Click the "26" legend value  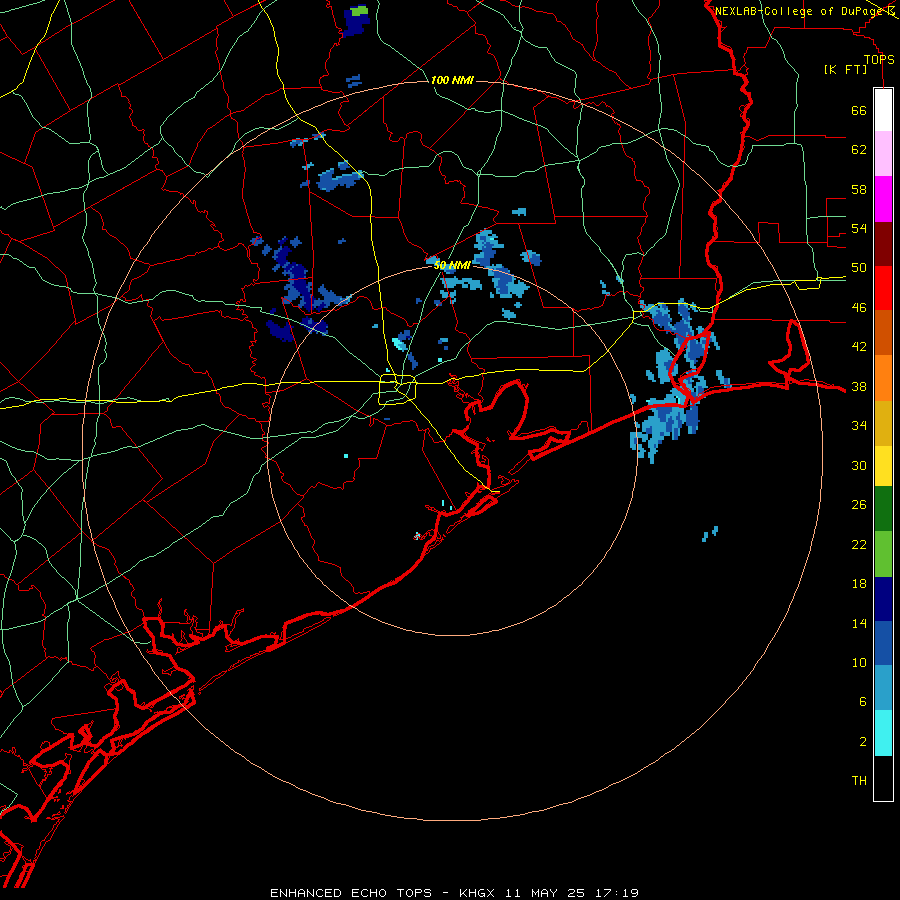coord(859,505)
